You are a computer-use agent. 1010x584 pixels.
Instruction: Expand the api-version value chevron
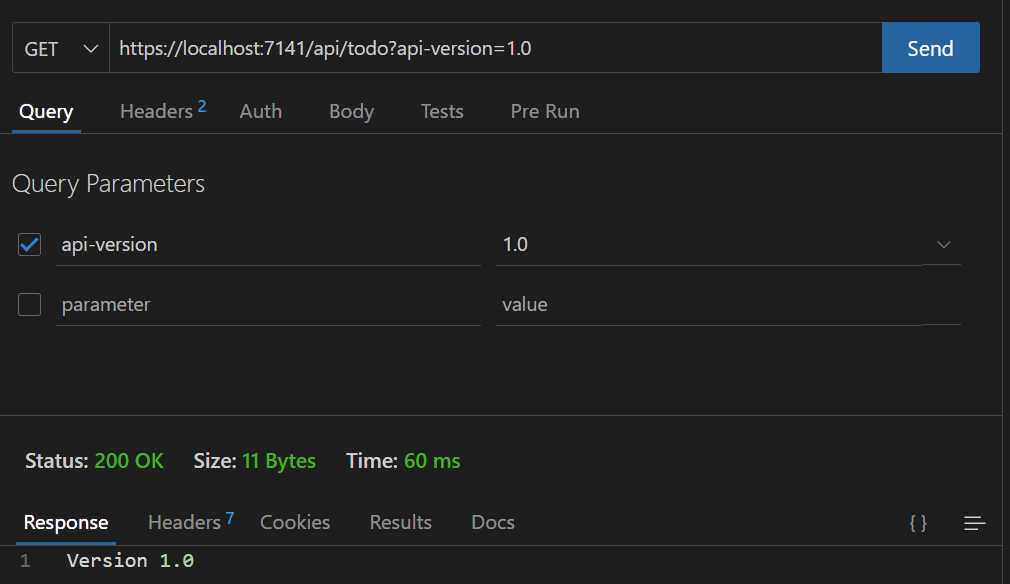point(944,245)
